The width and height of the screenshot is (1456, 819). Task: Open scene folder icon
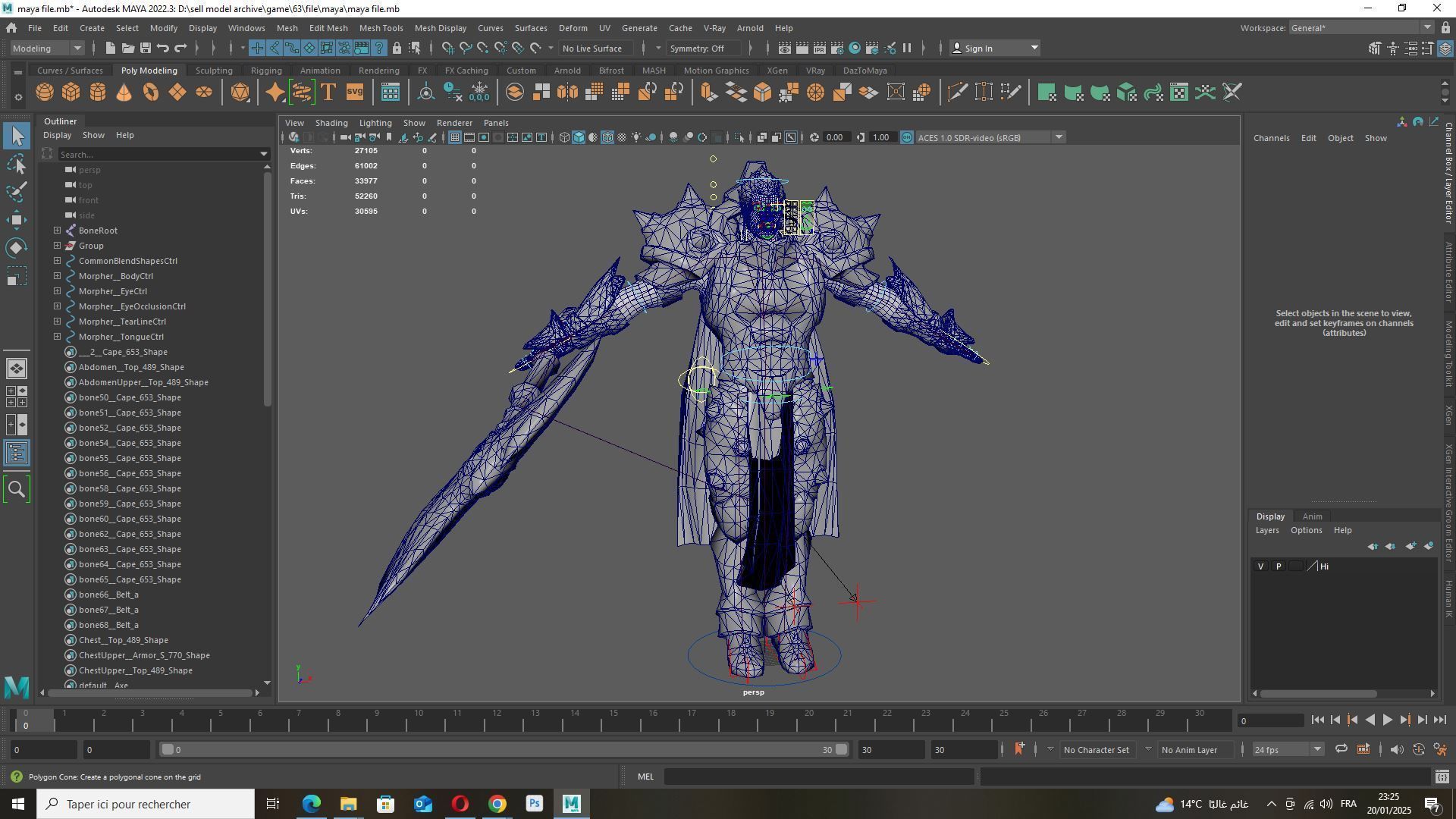127,49
